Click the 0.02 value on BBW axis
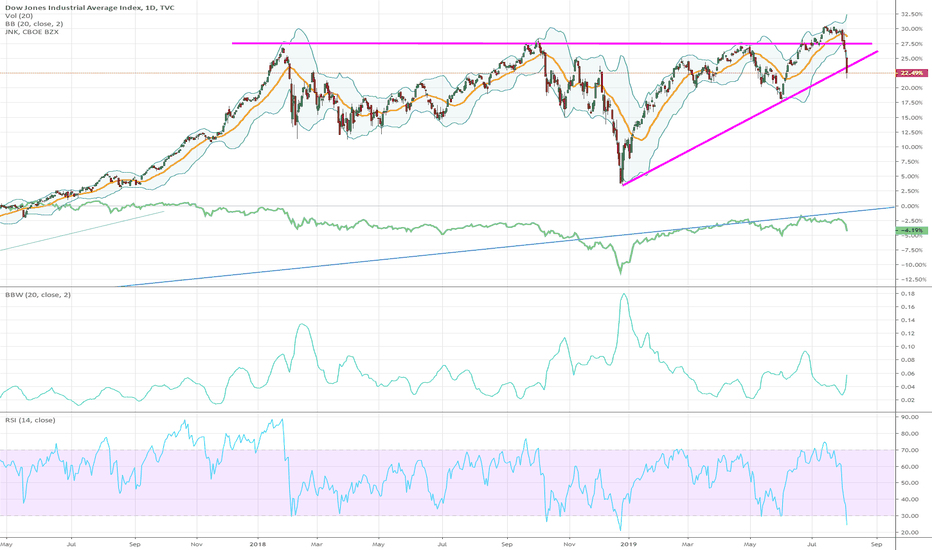 (907, 400)
